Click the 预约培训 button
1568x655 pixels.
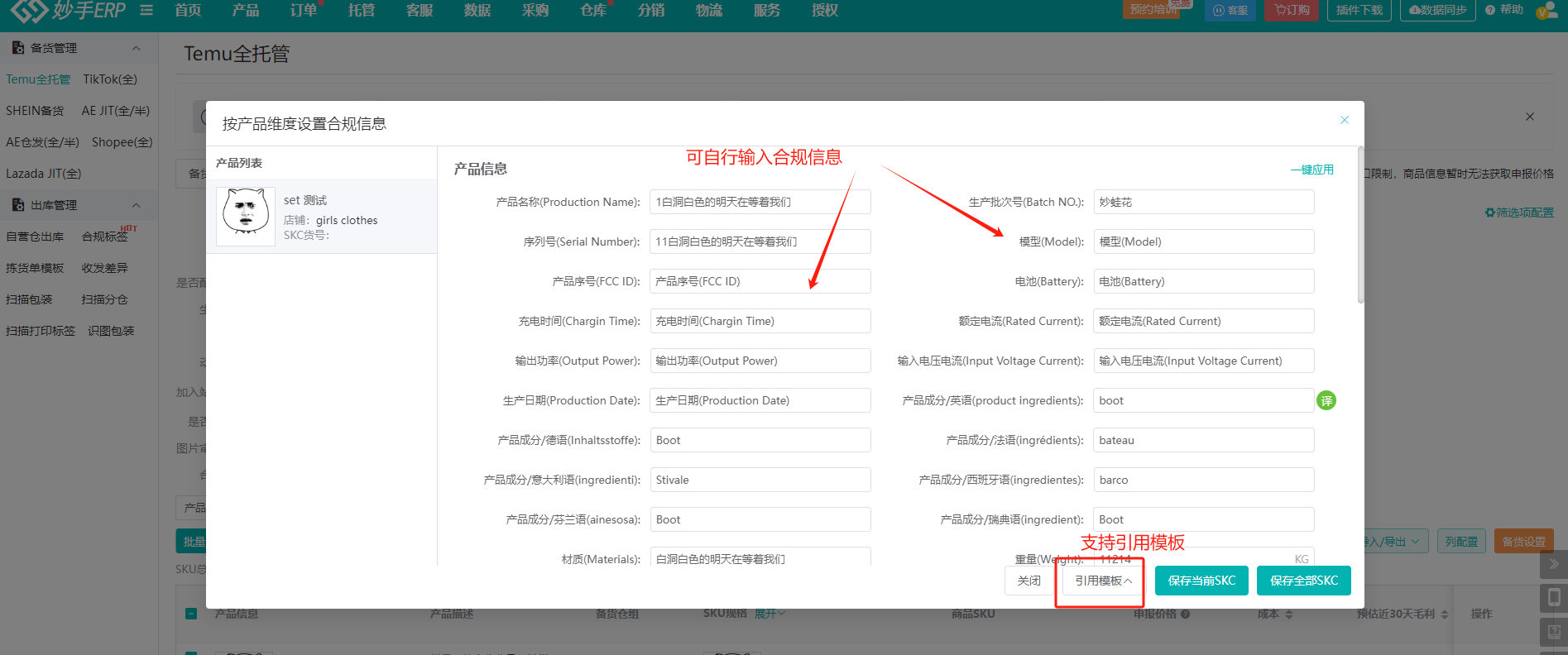(1153, 10)
